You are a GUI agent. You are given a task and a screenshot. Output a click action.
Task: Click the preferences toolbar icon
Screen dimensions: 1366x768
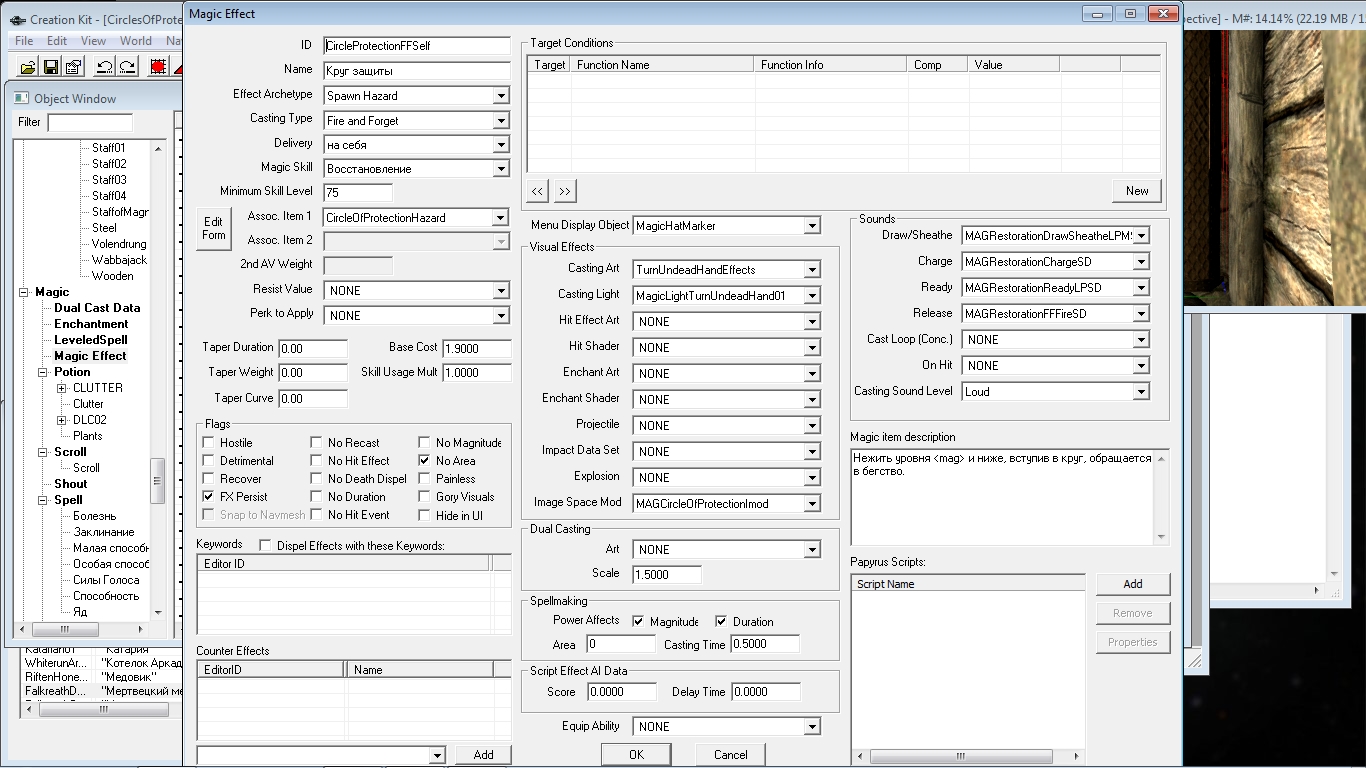[73, 67]
